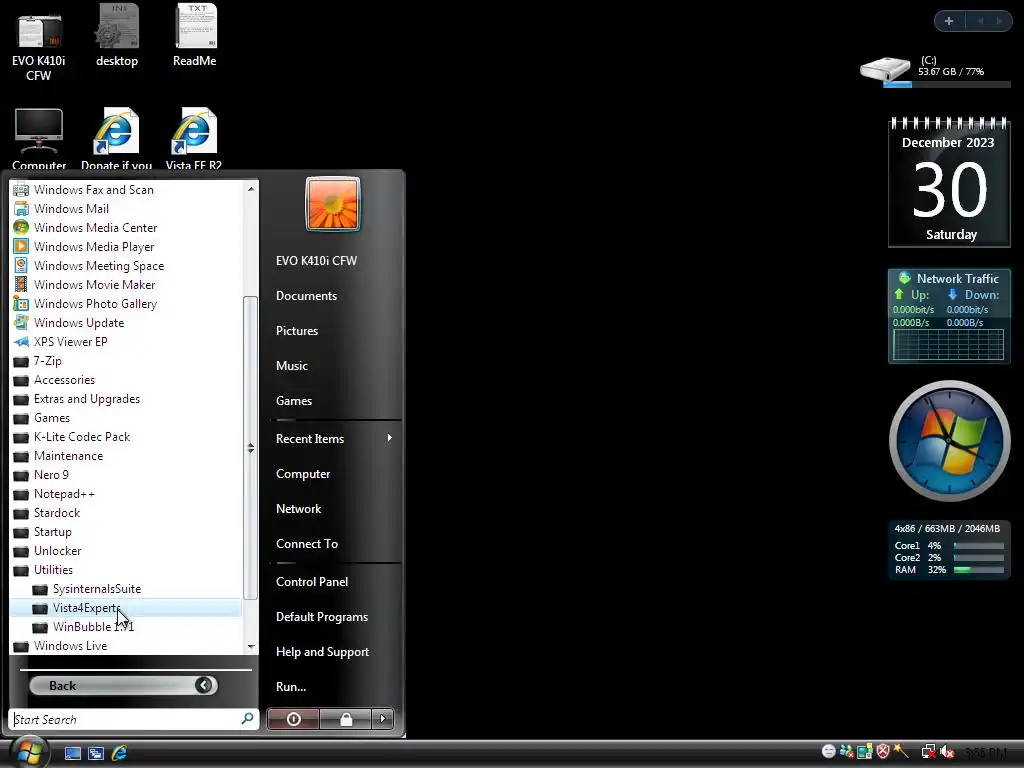
Task: Expand the Accessories folder
Action: click(x=126, y=380)
